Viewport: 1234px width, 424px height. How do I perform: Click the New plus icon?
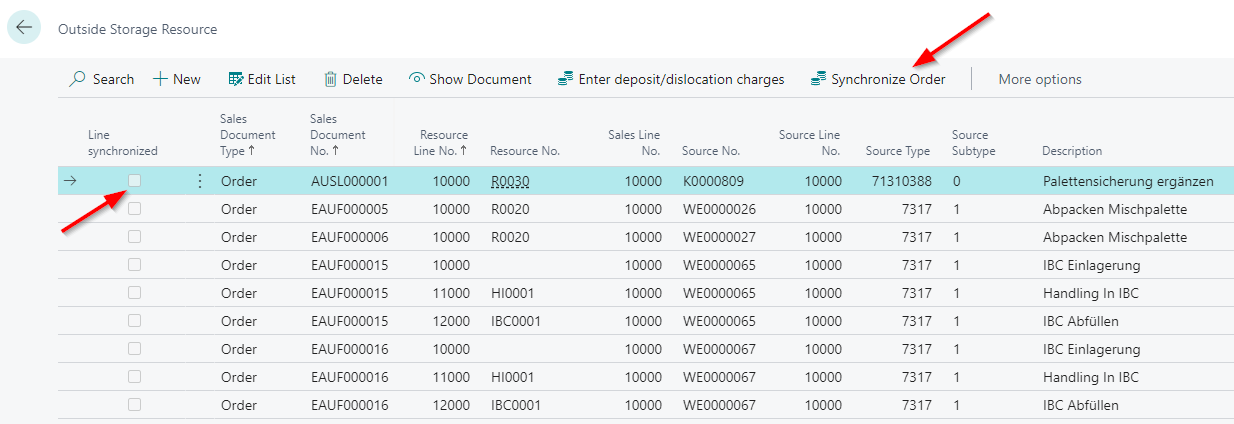click(160, 79)
